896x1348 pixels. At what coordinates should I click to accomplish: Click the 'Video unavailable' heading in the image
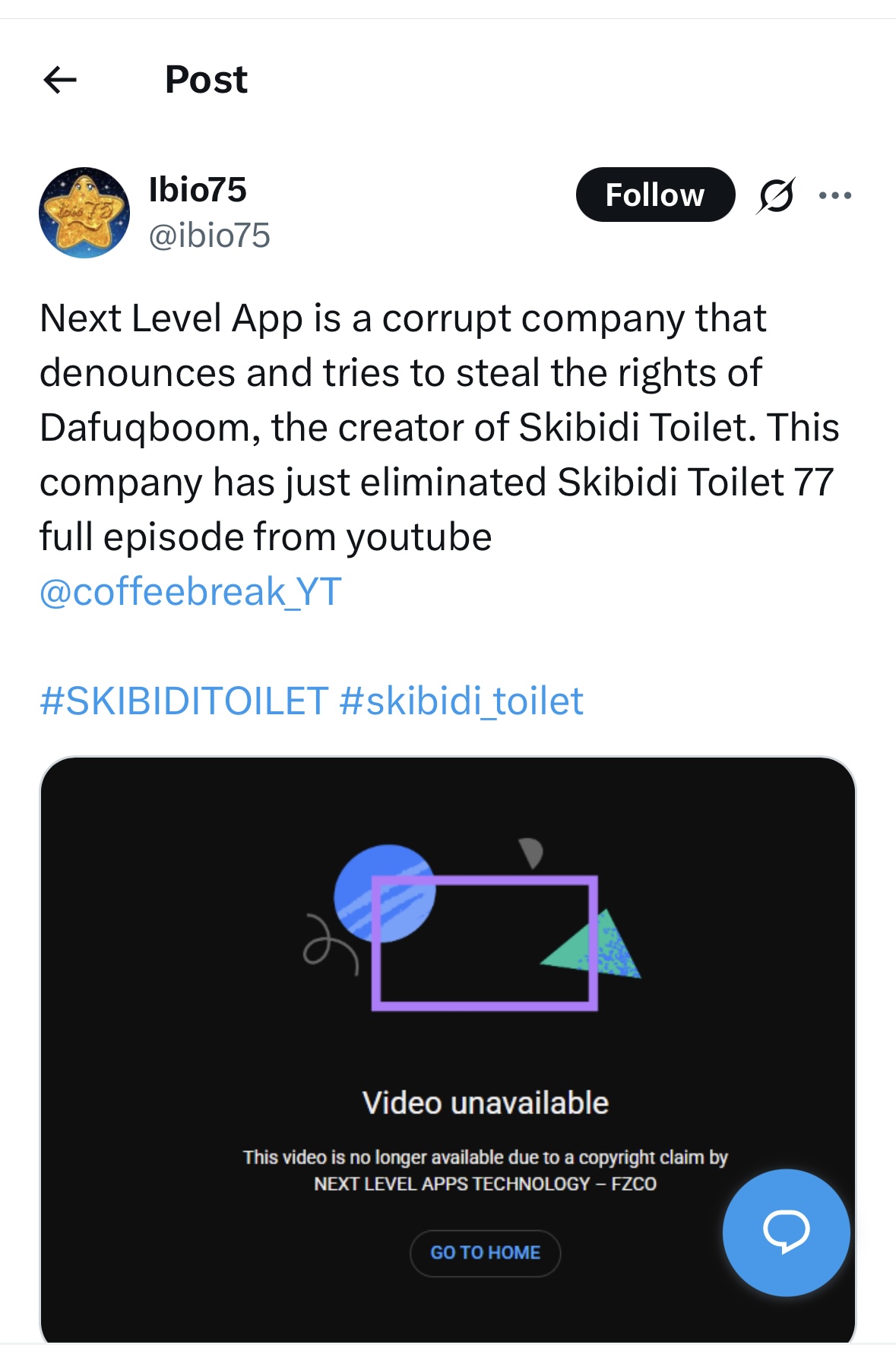point(485,1103)
